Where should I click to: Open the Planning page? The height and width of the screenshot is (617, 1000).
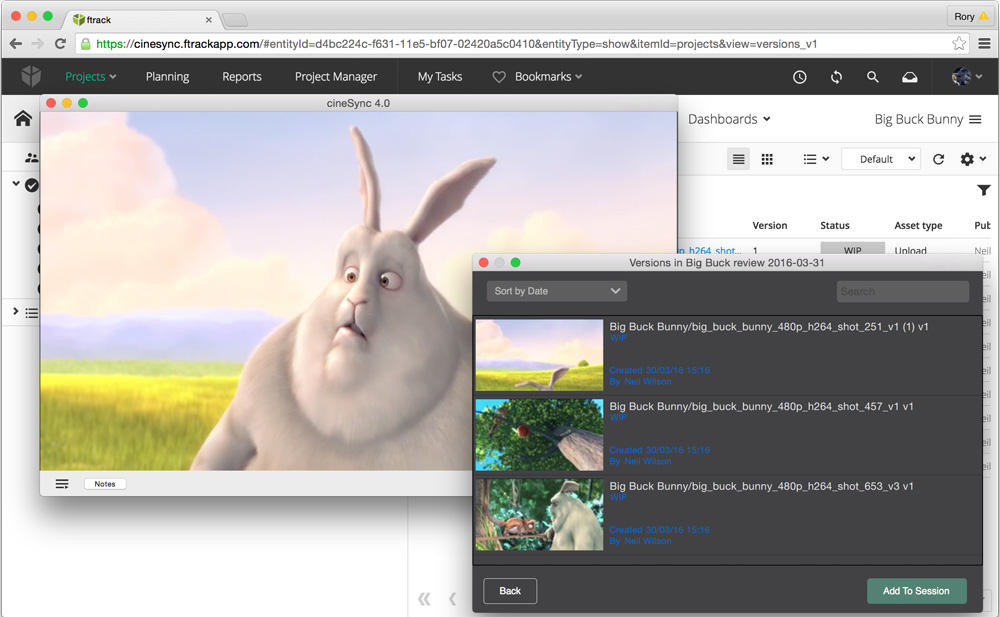coord(167,77)
